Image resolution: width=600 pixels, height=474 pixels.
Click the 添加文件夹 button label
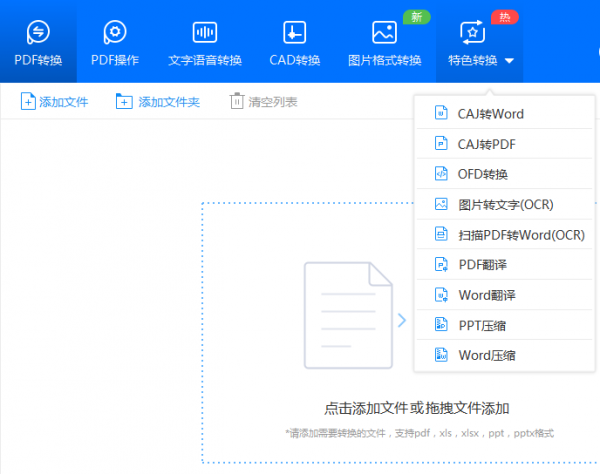pos(169,102)
